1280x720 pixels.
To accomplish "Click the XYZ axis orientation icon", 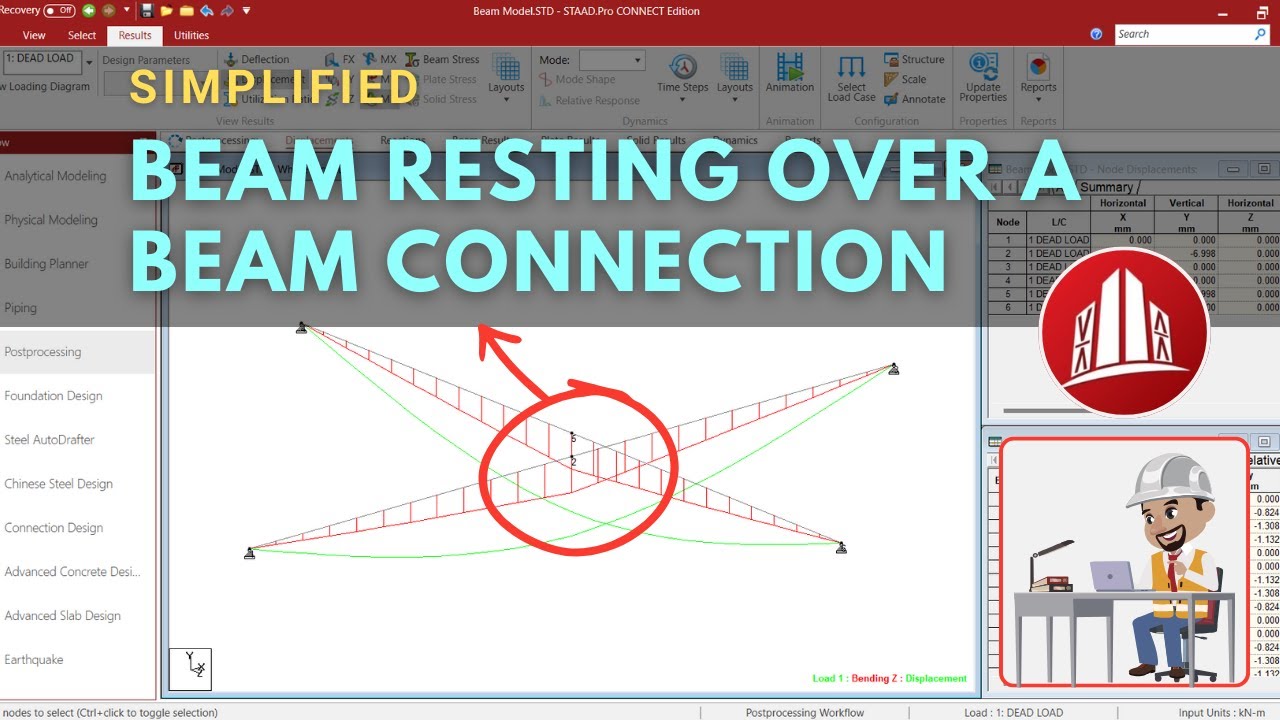I will point(190,669).
